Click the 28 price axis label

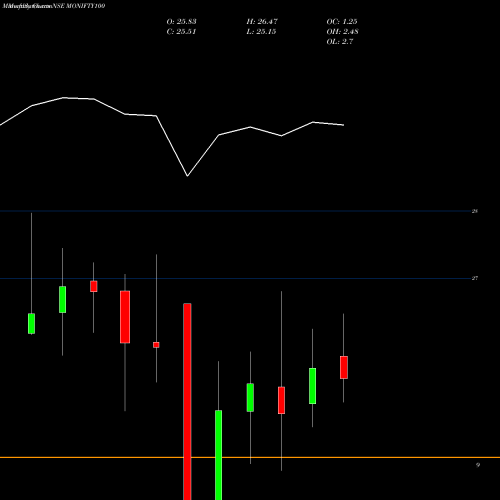(x=475, y=211)
